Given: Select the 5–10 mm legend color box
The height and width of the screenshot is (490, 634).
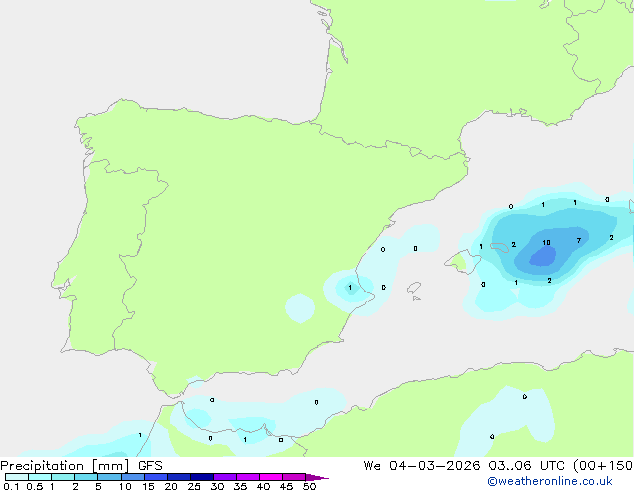Looking at the screenshot, I should tap(109, 477).
